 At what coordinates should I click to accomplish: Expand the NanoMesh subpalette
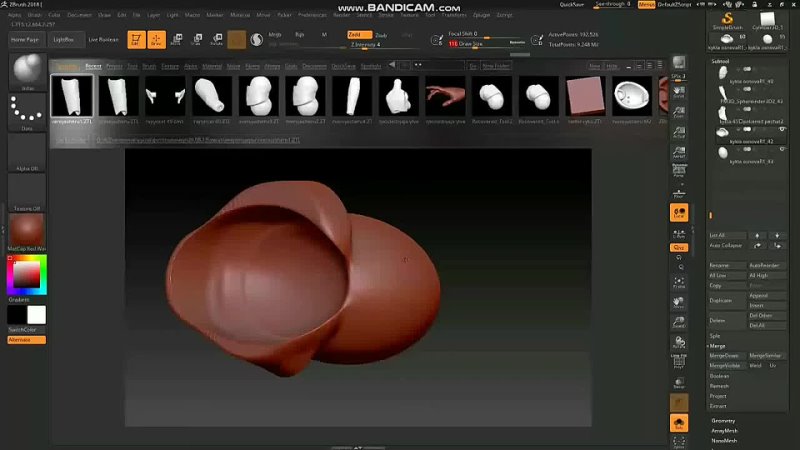coord(724,441)
